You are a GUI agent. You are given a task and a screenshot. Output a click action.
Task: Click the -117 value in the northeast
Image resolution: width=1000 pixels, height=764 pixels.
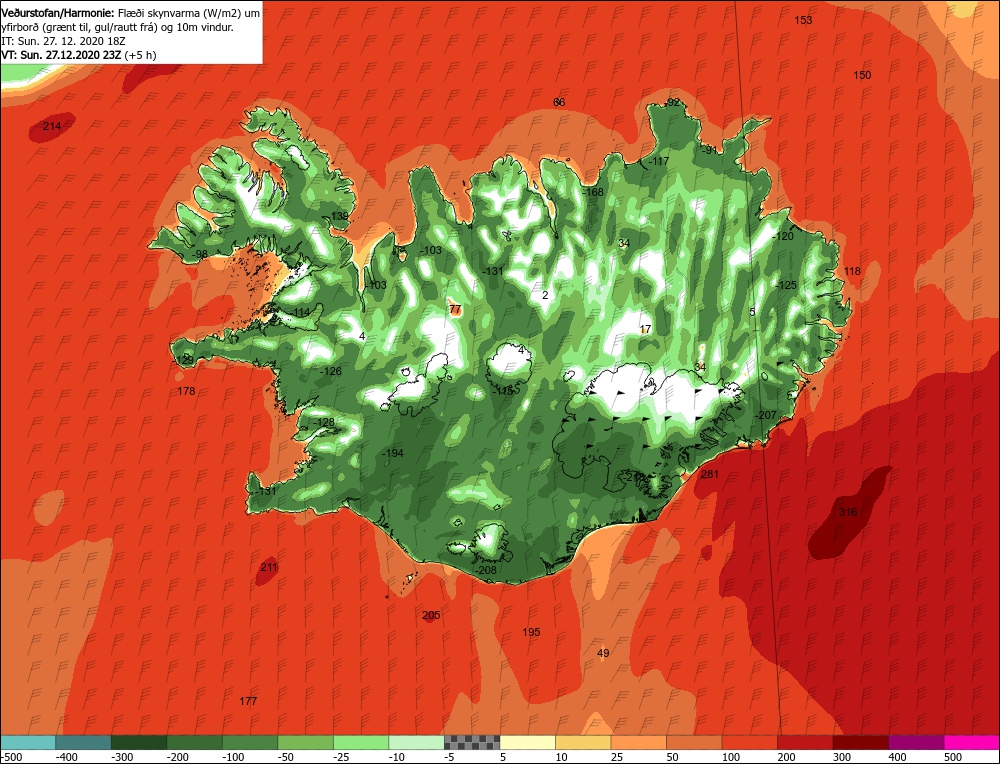(x=658, y=161)
